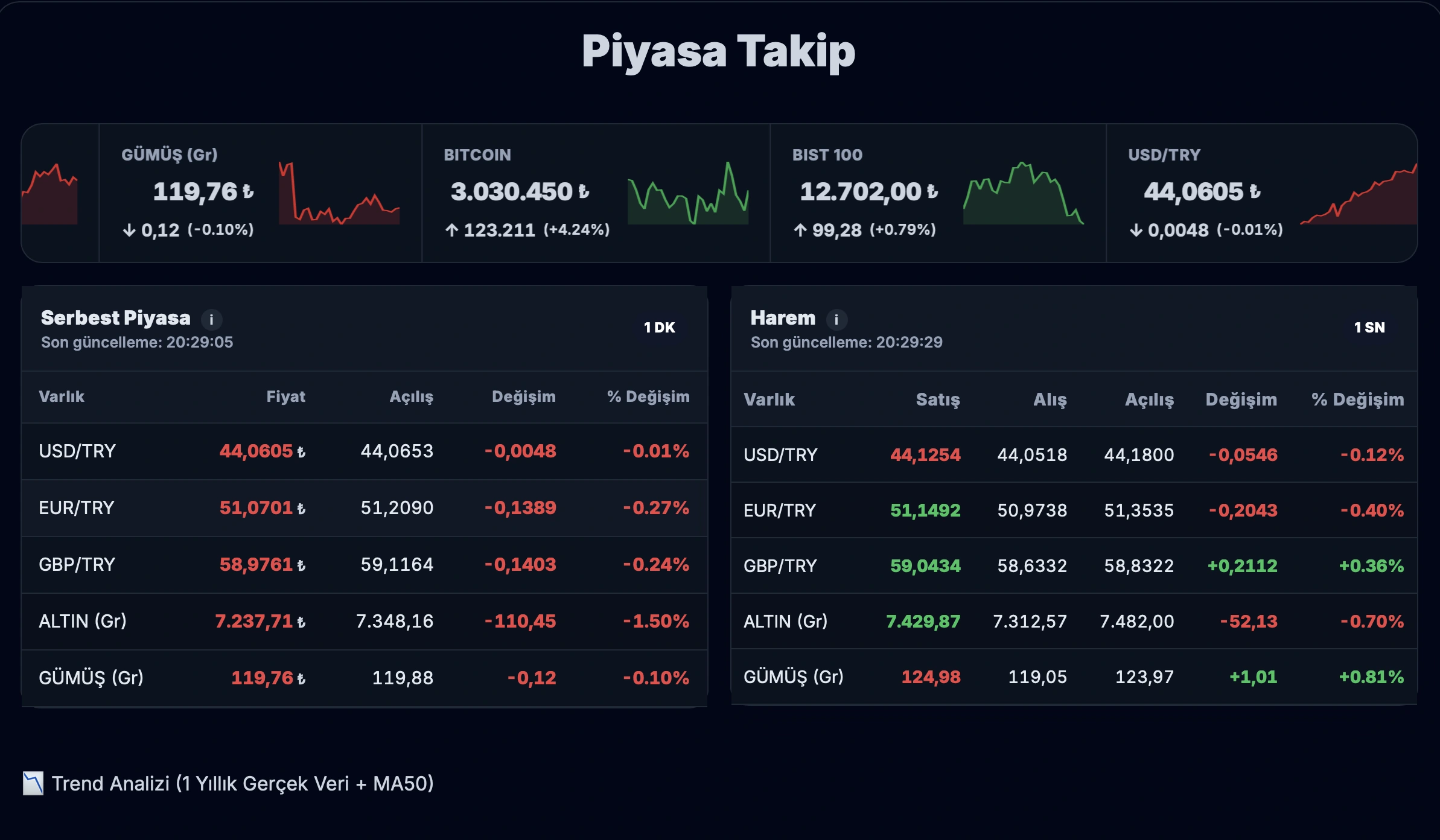Select the USD/TRY row in Serbest Piyasa
Screen dimensions: 1440x840
[x=362, y=451]
